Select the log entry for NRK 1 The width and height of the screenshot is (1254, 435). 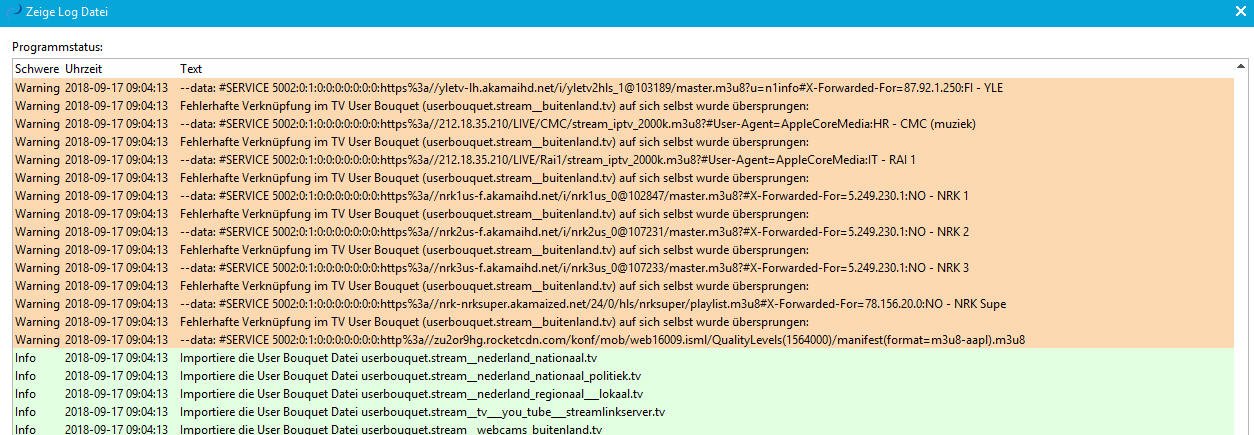pyautogui.click(x=574, y=196)
